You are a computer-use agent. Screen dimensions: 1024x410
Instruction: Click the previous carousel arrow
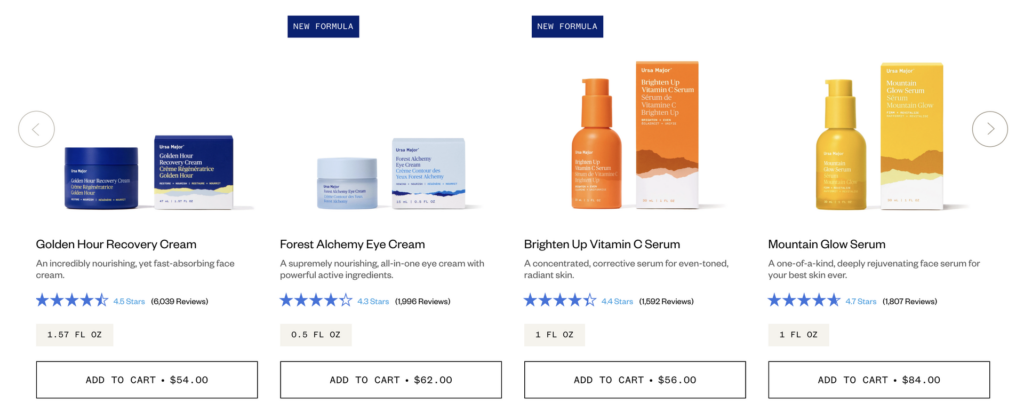[36, 129]
